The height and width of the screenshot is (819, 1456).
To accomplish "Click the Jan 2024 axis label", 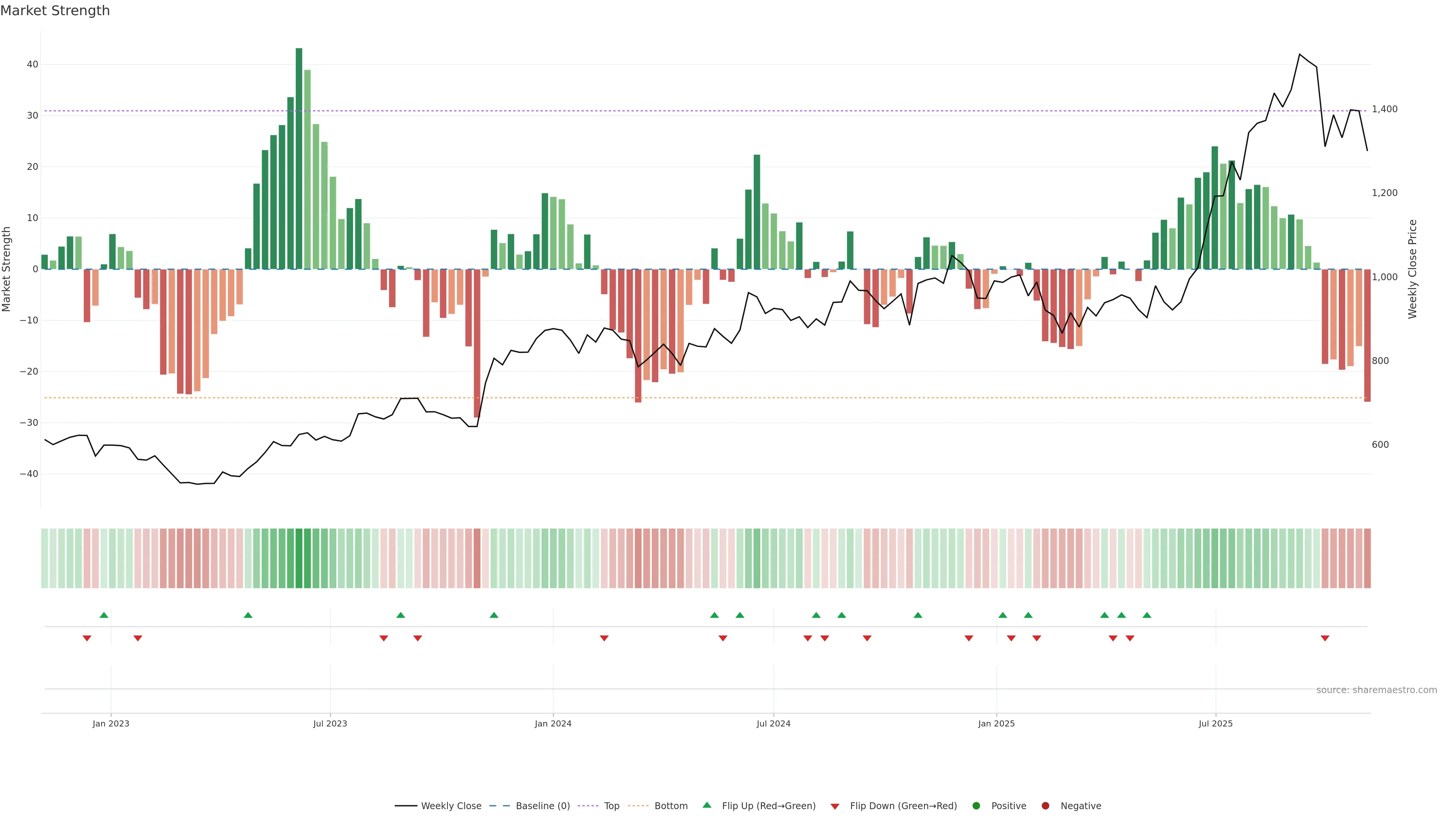I will click(553, 723).
